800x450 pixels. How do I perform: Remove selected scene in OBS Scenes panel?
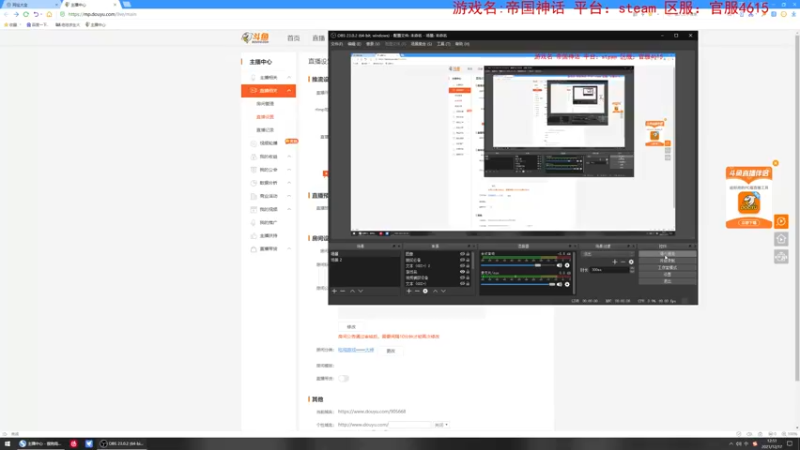tap(343, 291)
